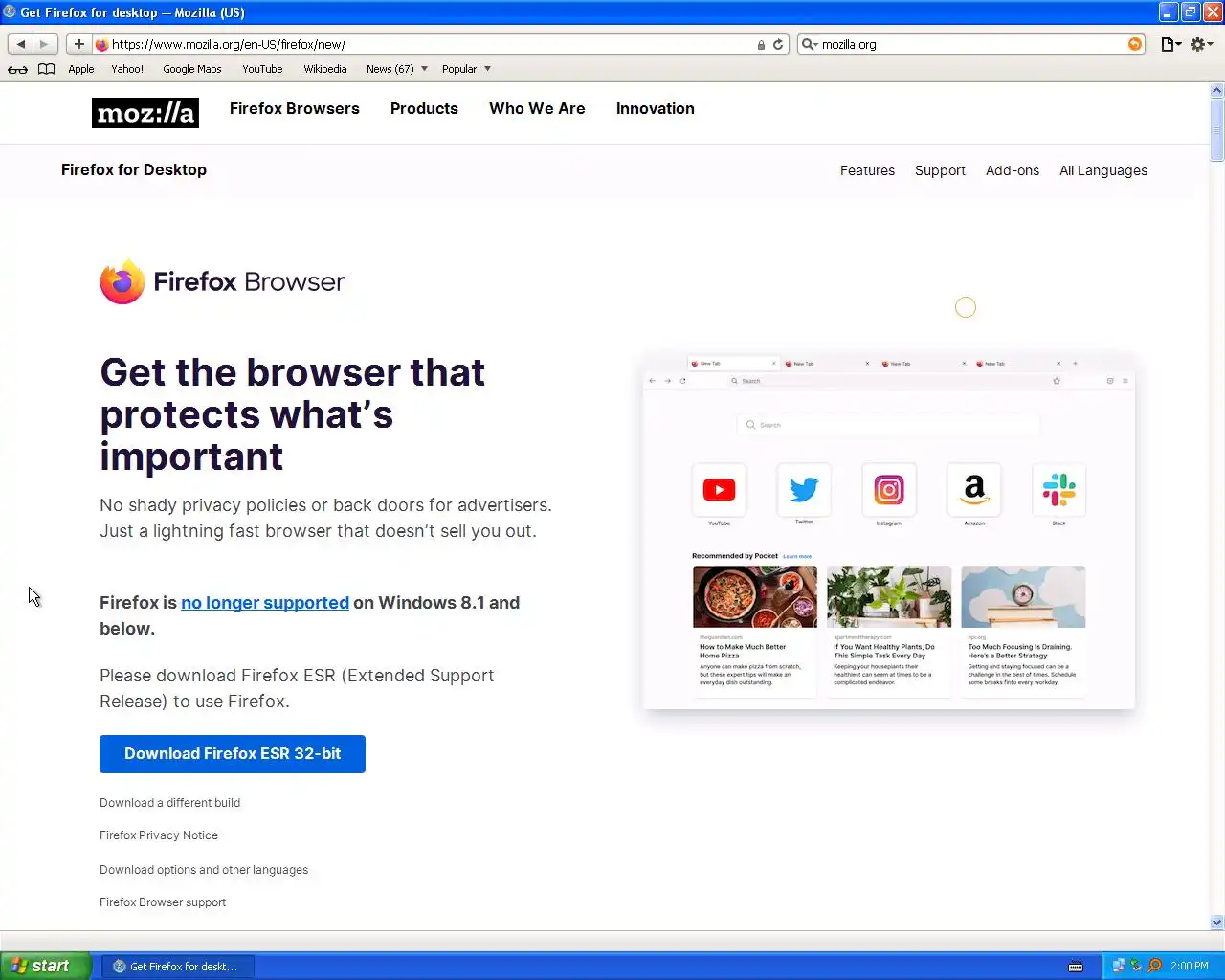The height and width of the screenshot is (980, 1225).
Task: Click the mozilla logo
Action: point(145,113)
